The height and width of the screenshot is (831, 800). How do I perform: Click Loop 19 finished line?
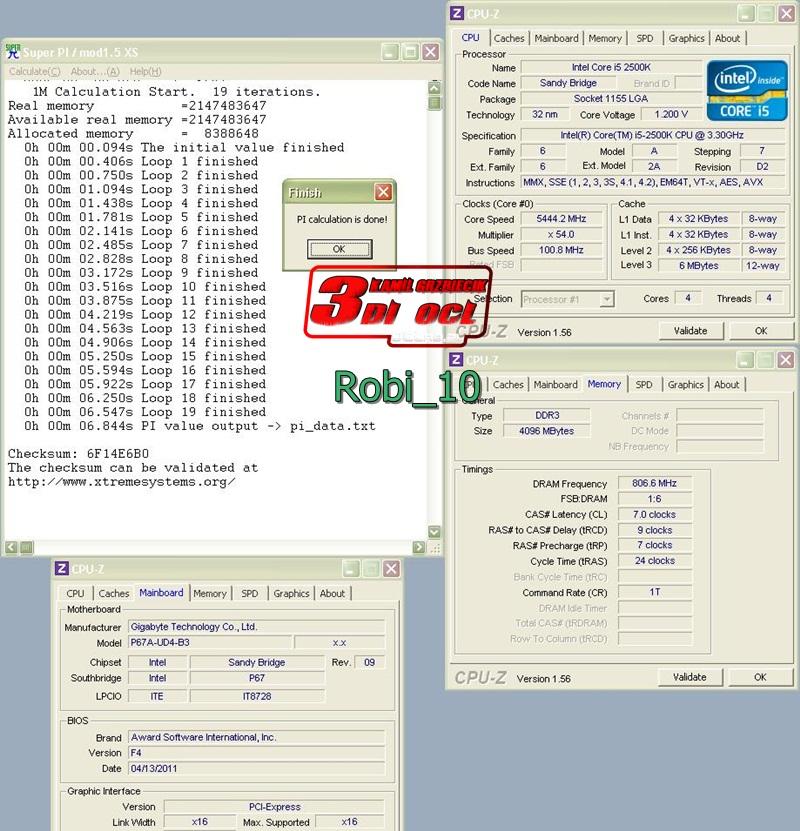coord(145,412)
